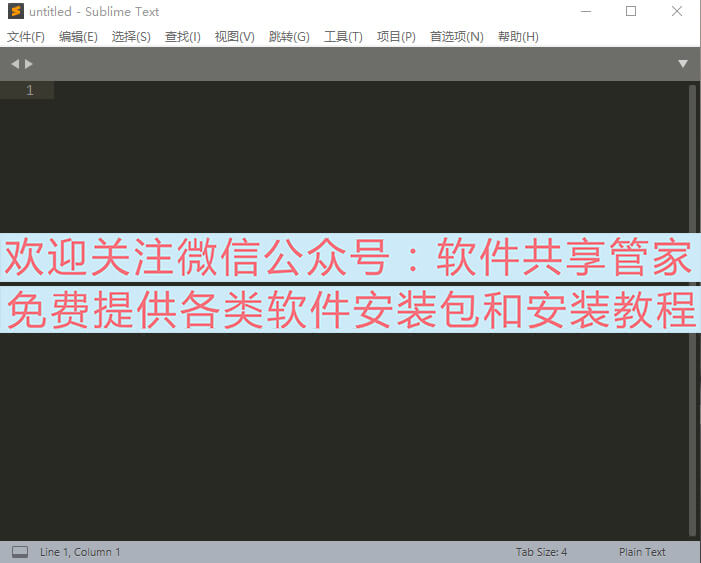Open the 工具(T) menu
701x563 pixels.
point(343,37)
